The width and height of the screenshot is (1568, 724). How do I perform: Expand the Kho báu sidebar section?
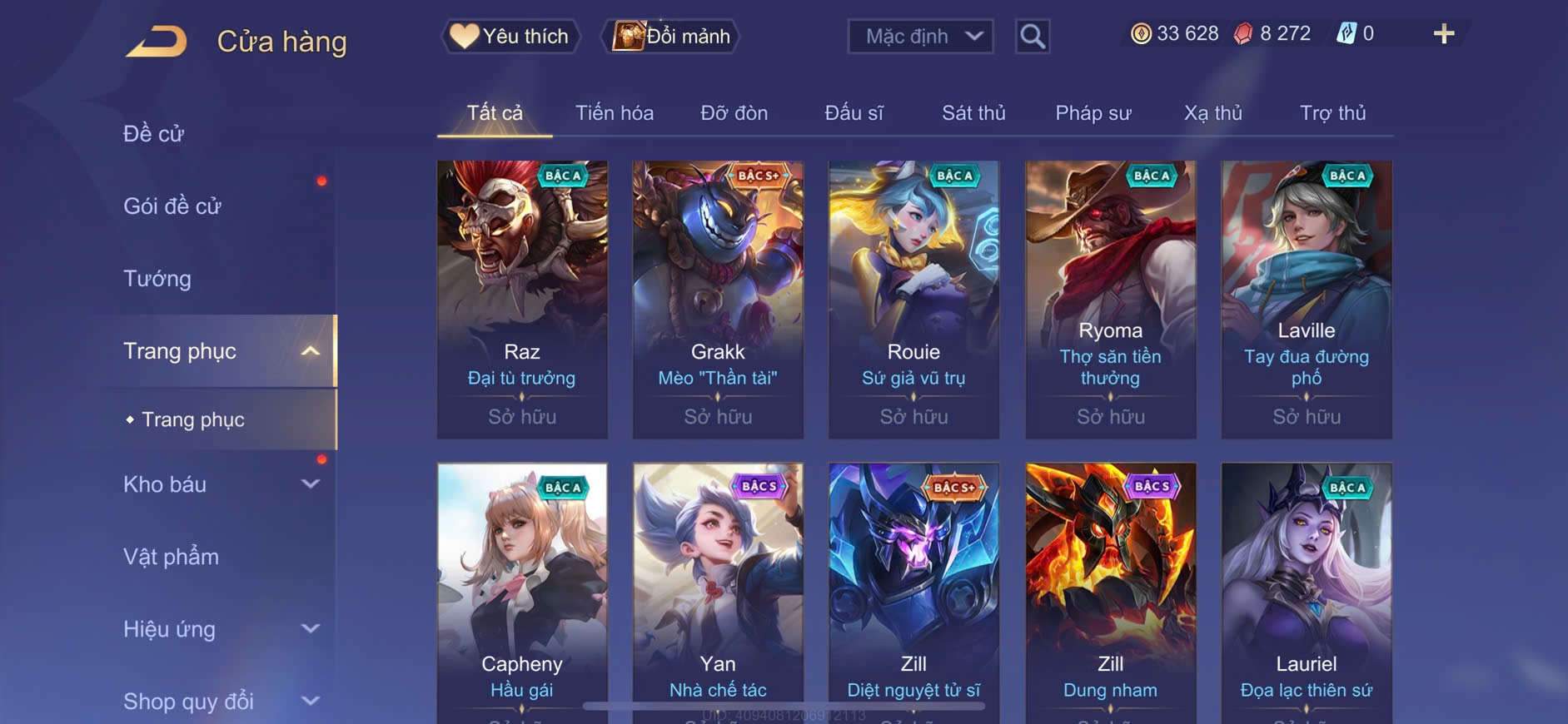coord(310,484)
